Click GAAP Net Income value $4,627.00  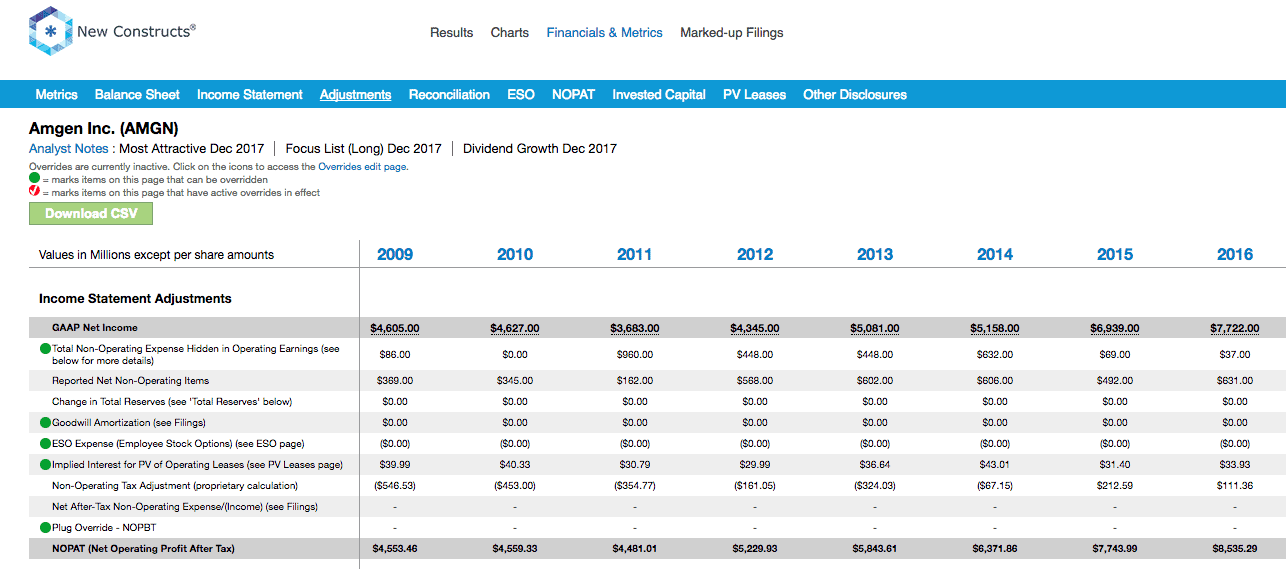[515, 328]
